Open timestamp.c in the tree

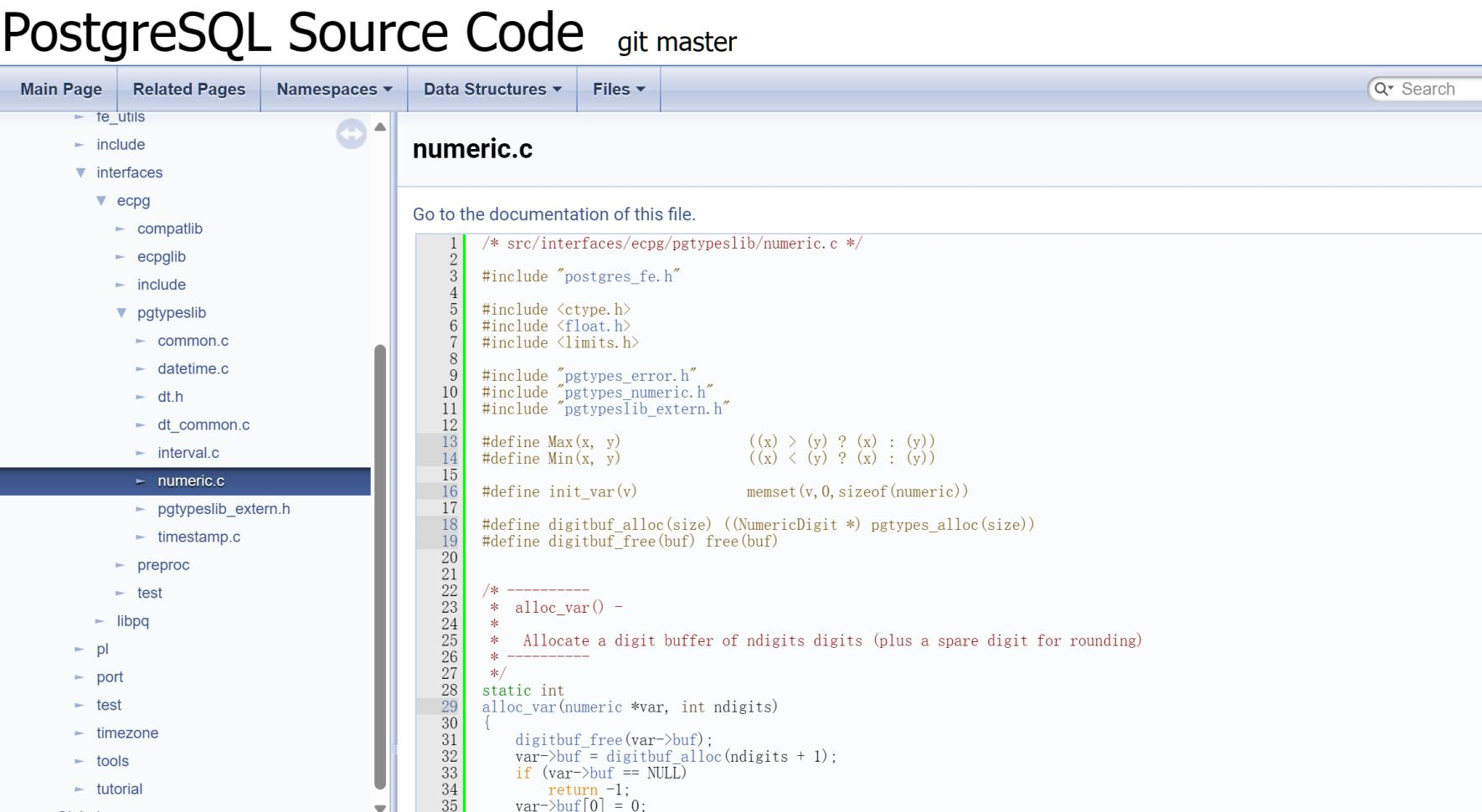tap(198, 537)
